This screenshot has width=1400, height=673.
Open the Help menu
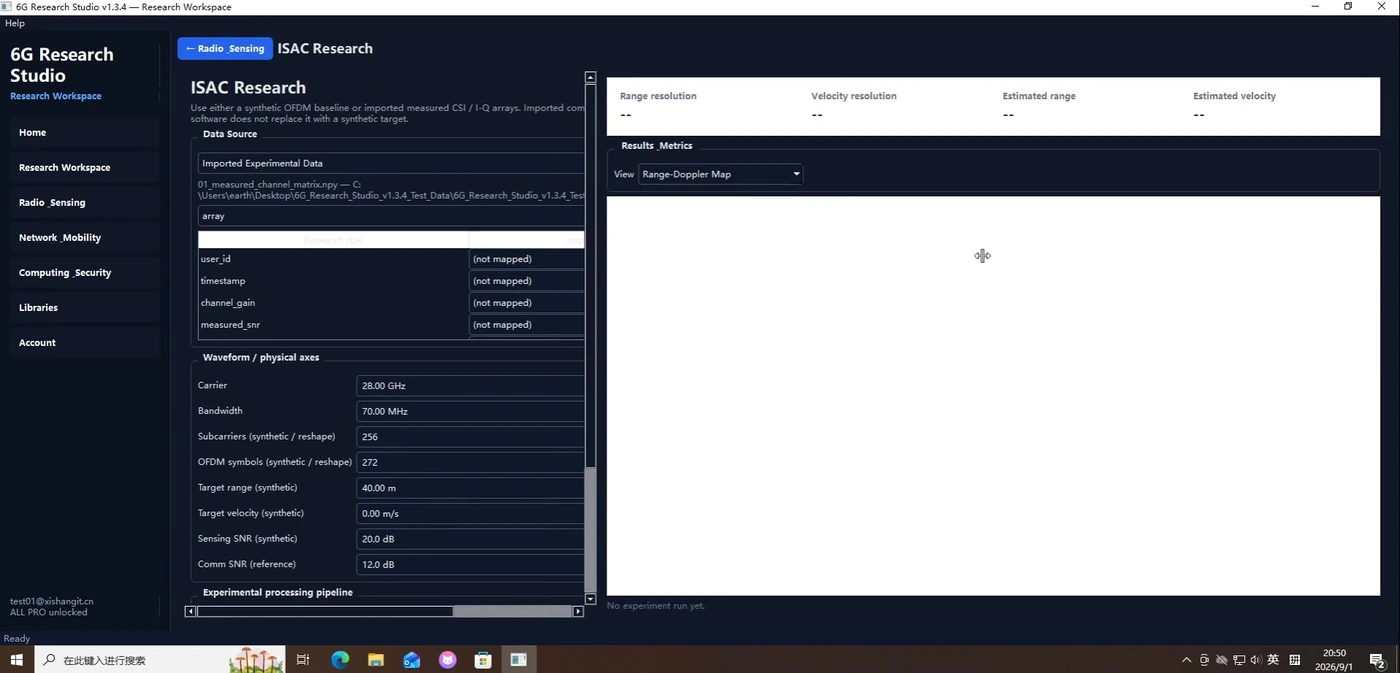15,23
